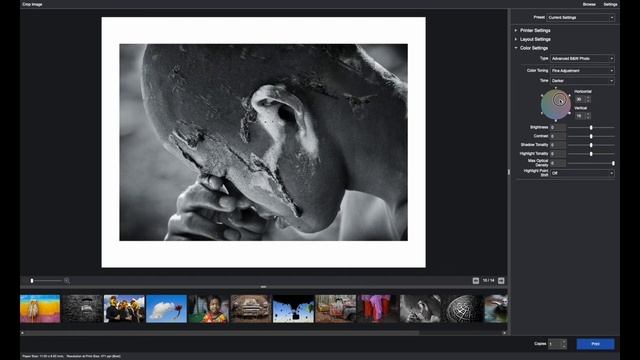
Task: Click the Brightness value field
Action: point(558,128)
